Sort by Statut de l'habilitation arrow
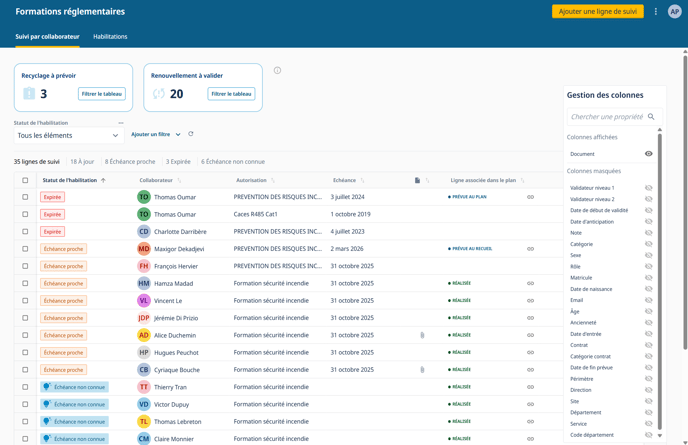 (103, 181)
